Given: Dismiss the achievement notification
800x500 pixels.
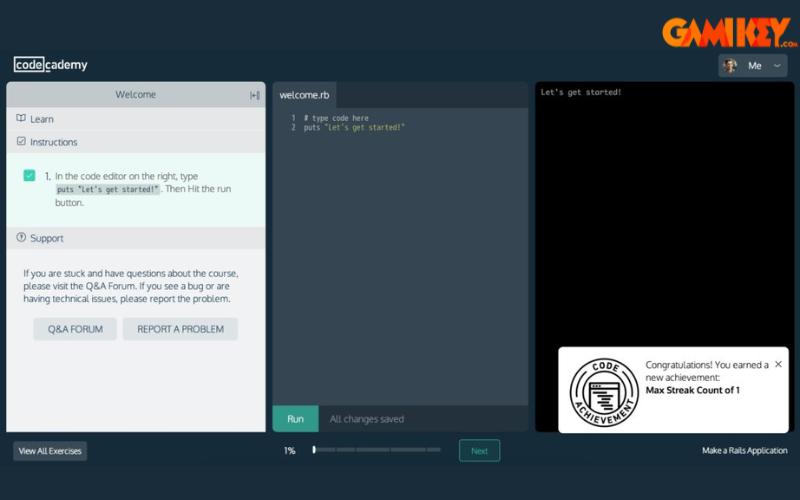Looking at the screenshot, I should (x=778, y=364).
